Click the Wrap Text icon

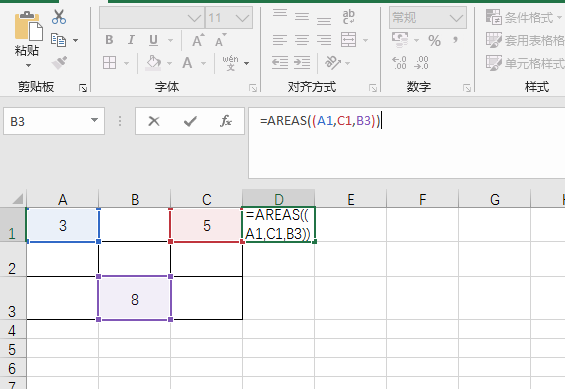(x=348, y=17)
